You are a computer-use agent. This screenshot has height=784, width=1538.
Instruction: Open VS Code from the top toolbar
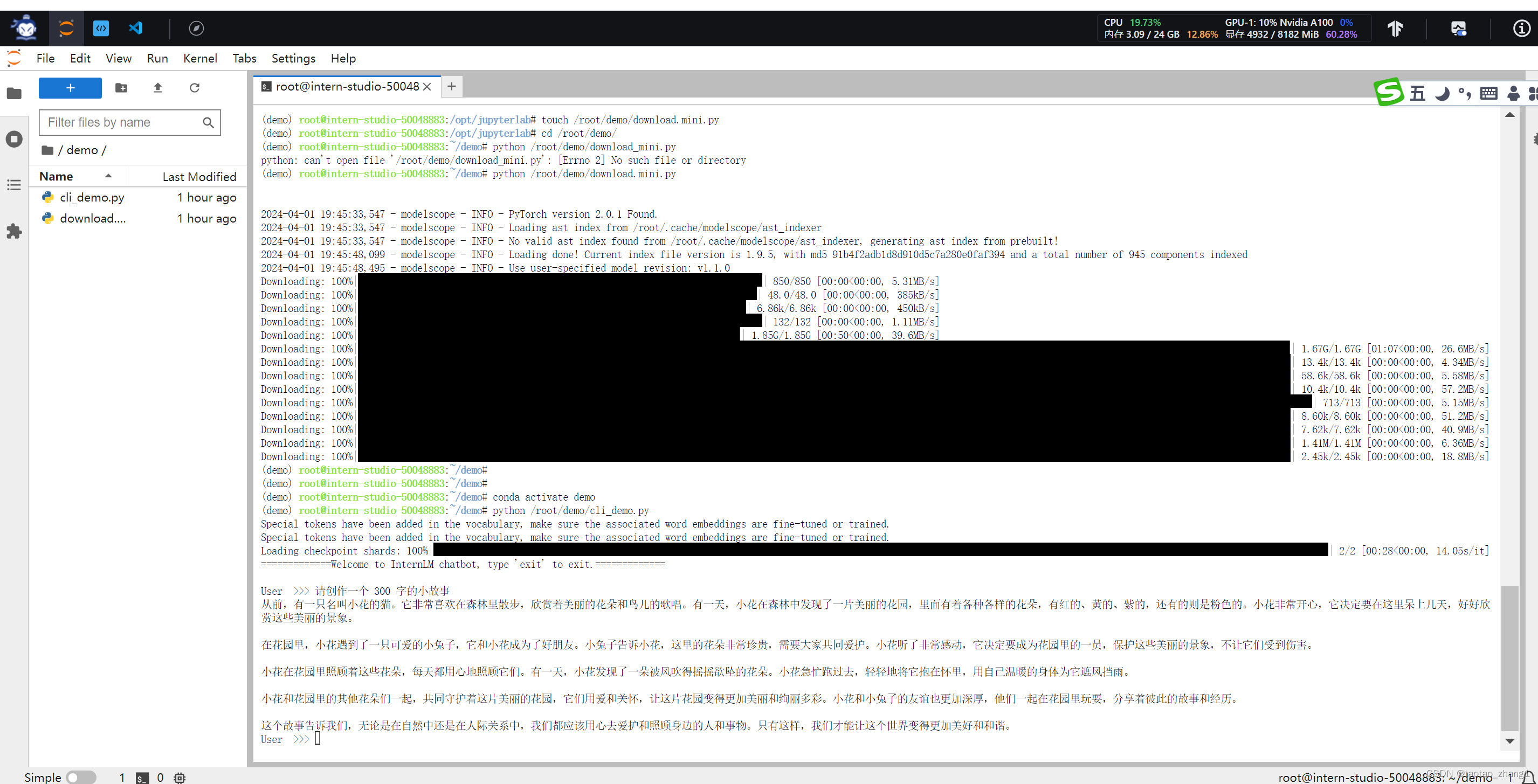point(135,28)
